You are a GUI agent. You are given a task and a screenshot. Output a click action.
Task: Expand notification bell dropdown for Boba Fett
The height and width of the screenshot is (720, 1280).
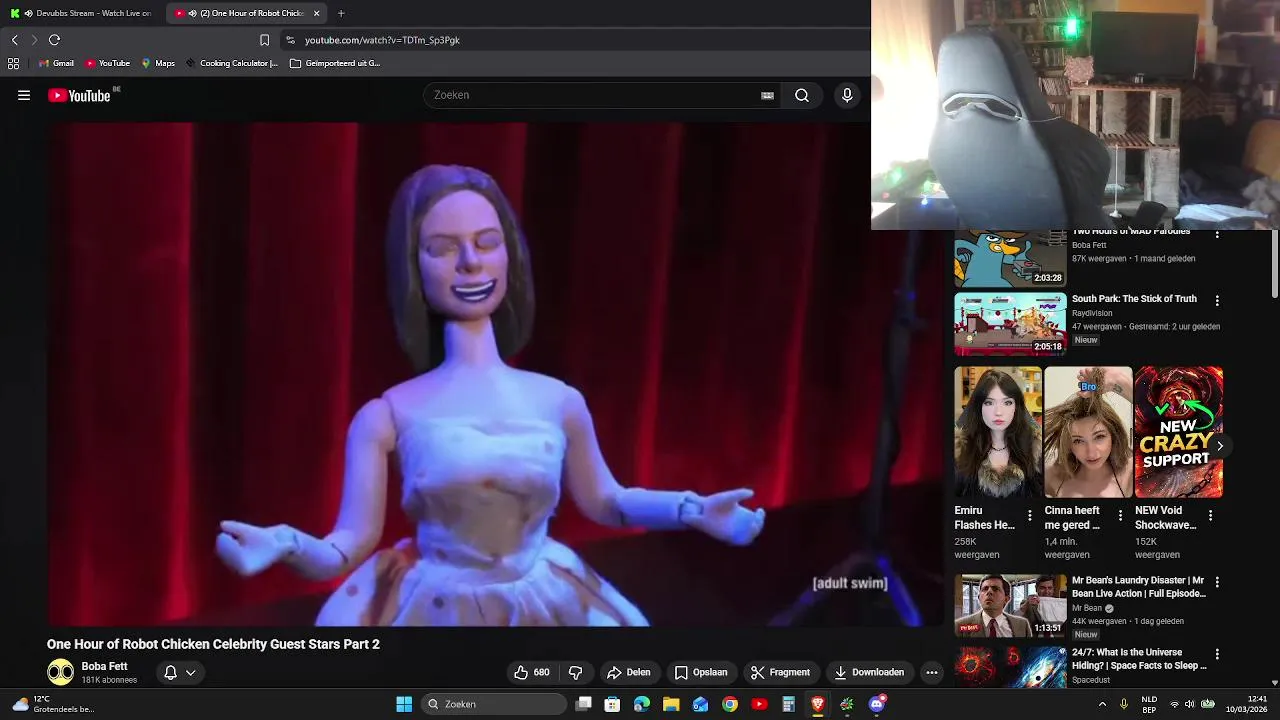(x=180, y=672)
